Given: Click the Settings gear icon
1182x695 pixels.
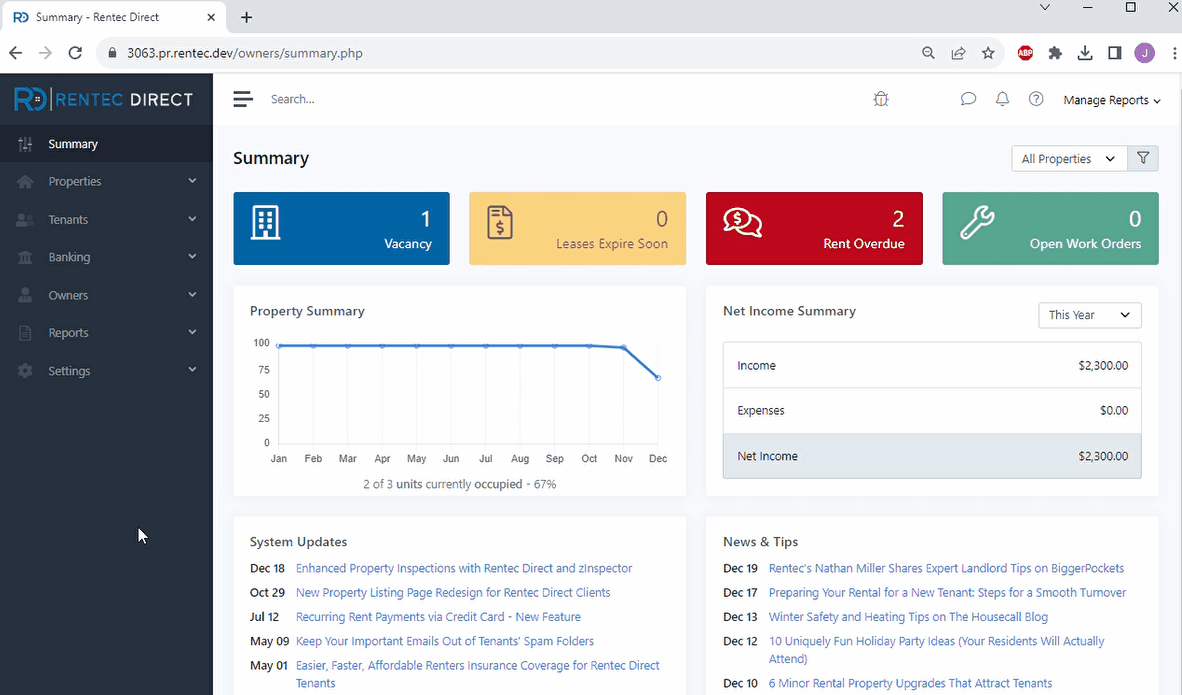Looking at the screenshot, I should point(25,371).
